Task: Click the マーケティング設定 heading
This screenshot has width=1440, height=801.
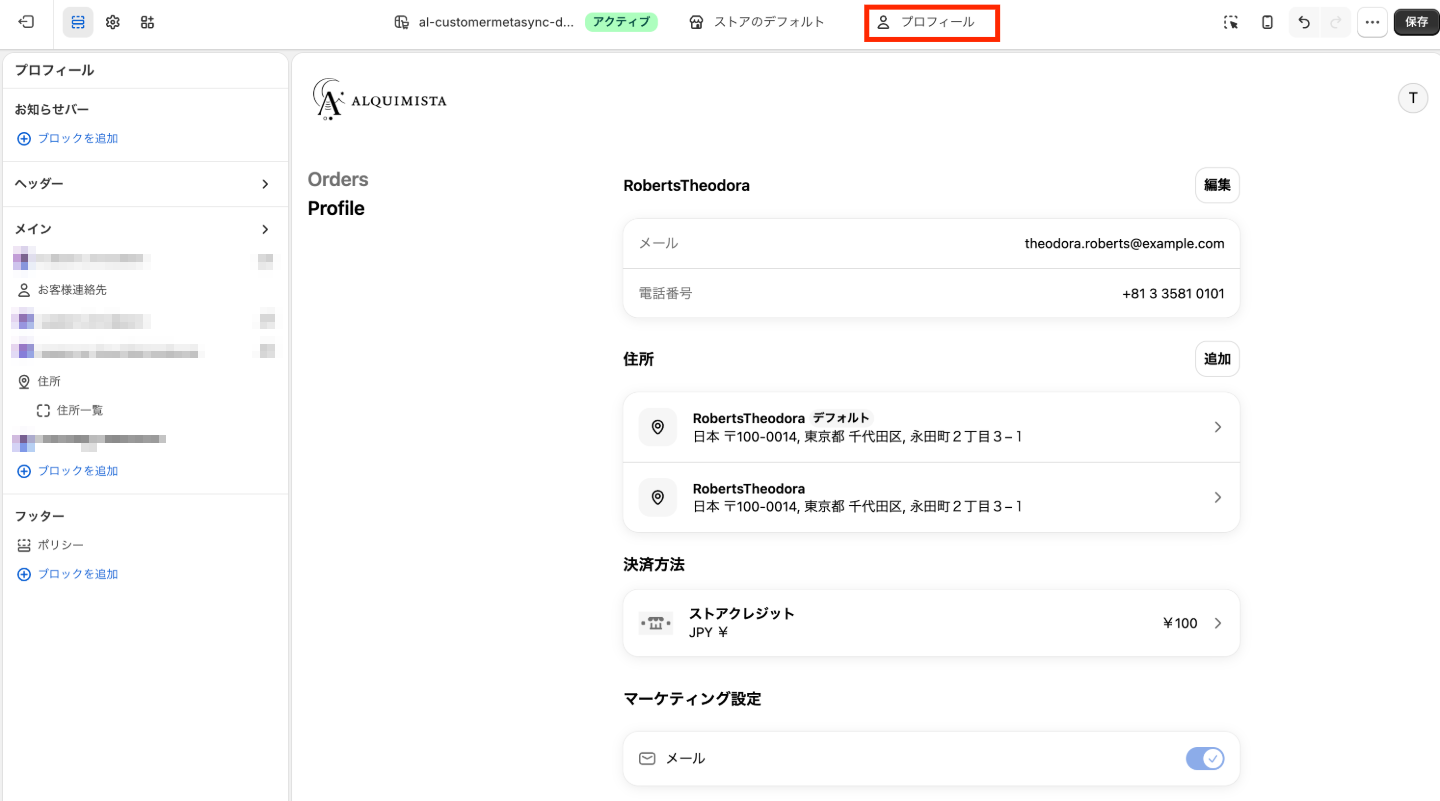Action: [692, 699]
